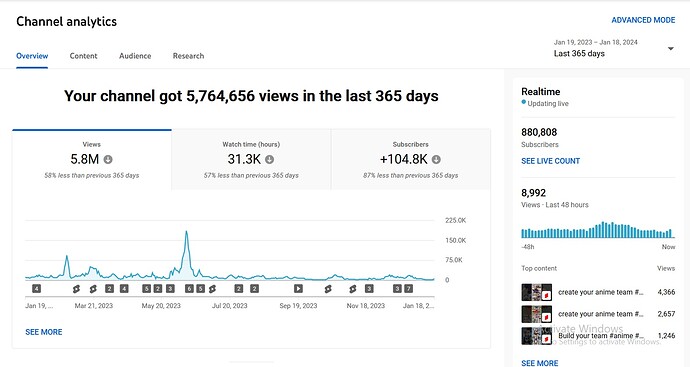
Task: Click the Shorts badge on the 4,366-views video thumbnail
Action: [546, 295]
